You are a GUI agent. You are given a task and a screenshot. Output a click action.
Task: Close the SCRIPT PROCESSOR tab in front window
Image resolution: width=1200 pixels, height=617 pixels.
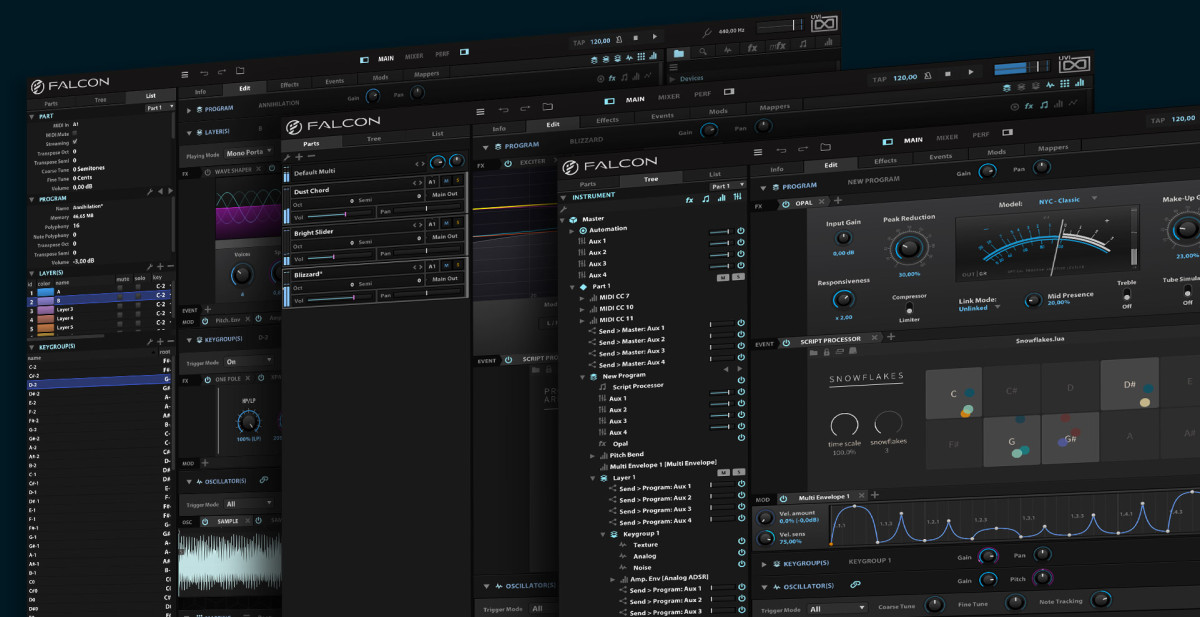(874, 339)
